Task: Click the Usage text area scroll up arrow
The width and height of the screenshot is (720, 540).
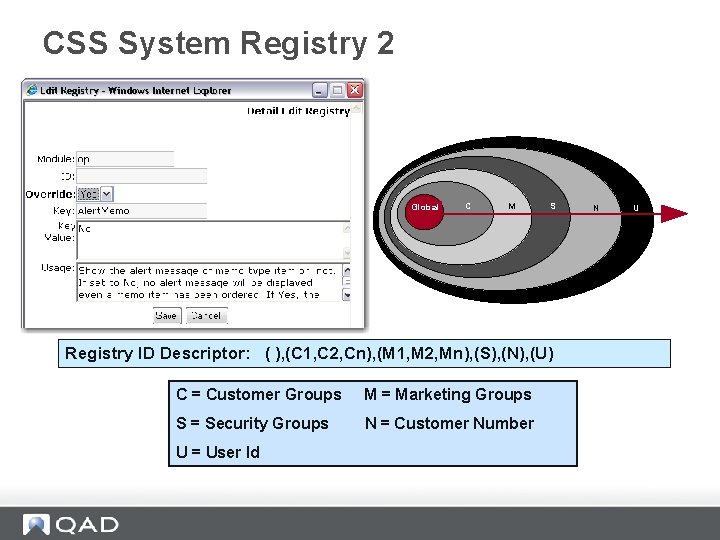Action: (x=347, y=270)
